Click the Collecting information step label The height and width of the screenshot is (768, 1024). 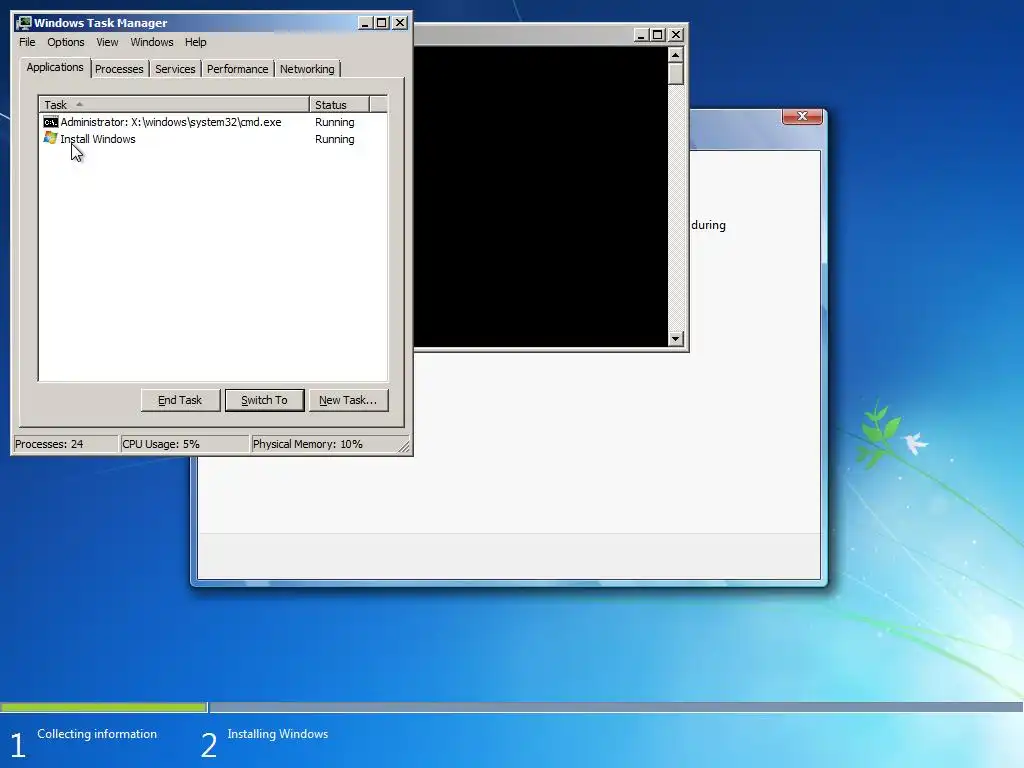(x=97, y=734)
